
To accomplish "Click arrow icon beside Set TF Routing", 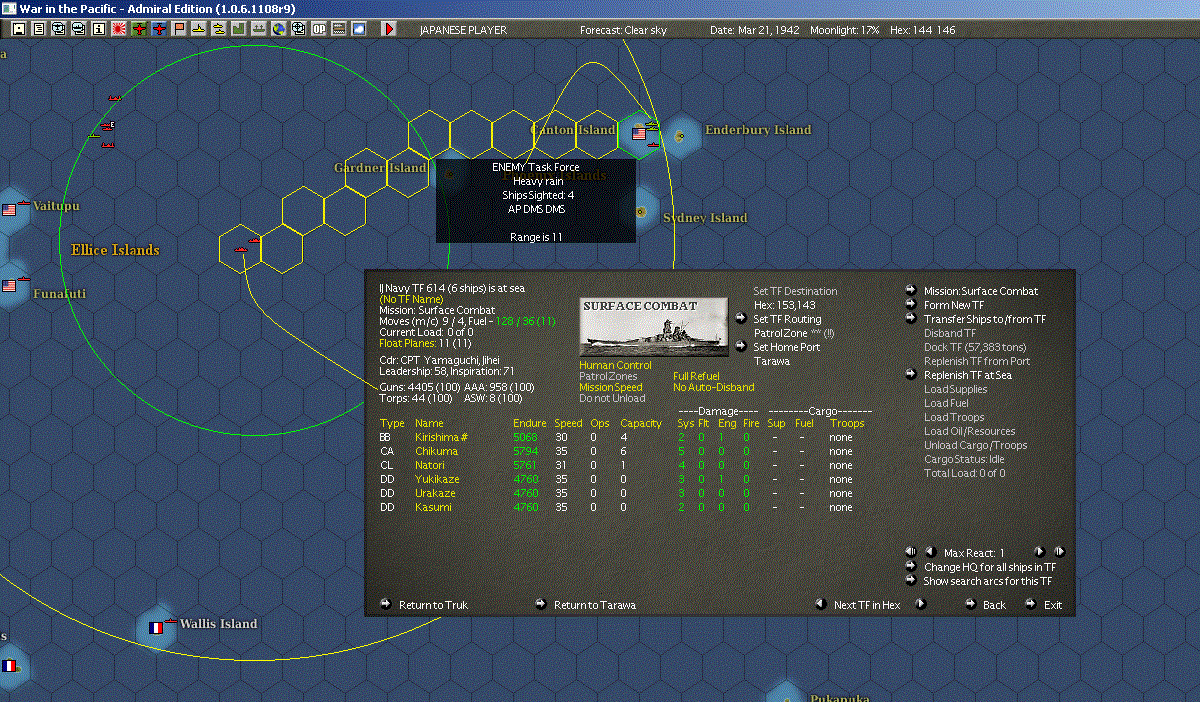I will click(x=740, y=319).
